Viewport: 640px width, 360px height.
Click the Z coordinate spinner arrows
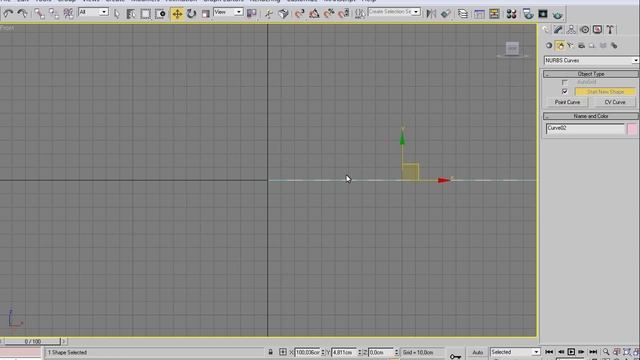pyautogui.click(x=396, y=352)
